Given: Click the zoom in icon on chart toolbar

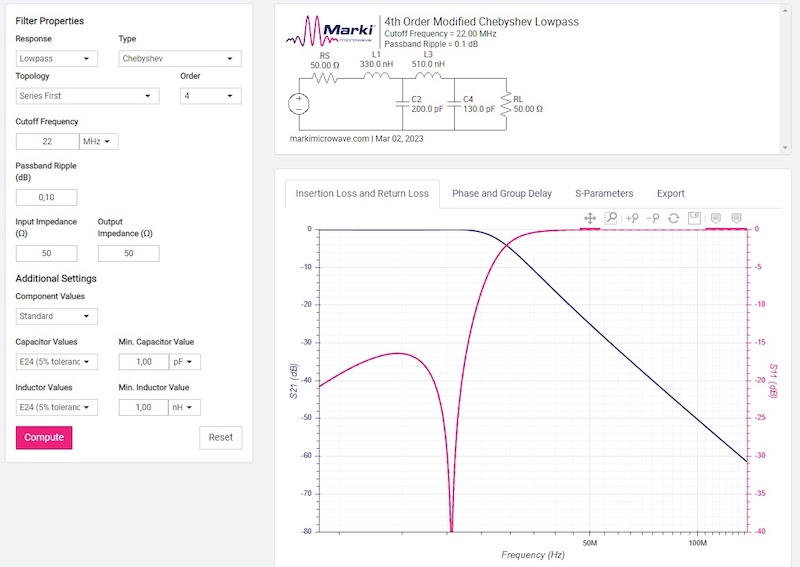Looking at the screenshot, I should click(x=632, y=218).
